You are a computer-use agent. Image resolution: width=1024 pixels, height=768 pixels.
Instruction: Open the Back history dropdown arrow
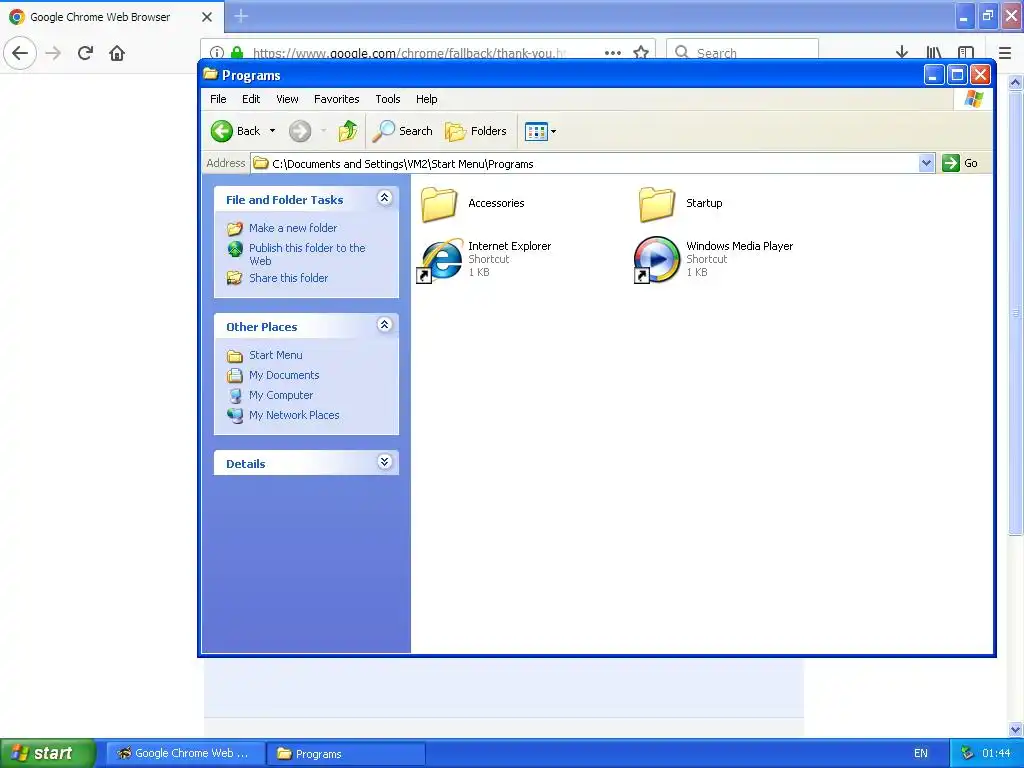tap(272, 131)
